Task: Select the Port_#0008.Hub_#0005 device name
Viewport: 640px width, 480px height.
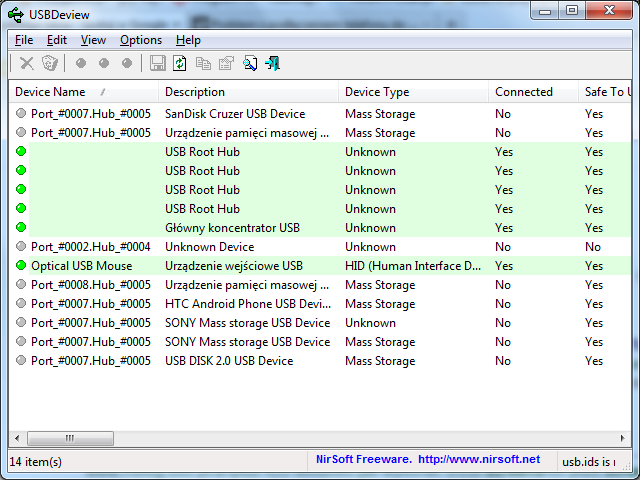Action: pyautogui.click(x=91, y=284)
